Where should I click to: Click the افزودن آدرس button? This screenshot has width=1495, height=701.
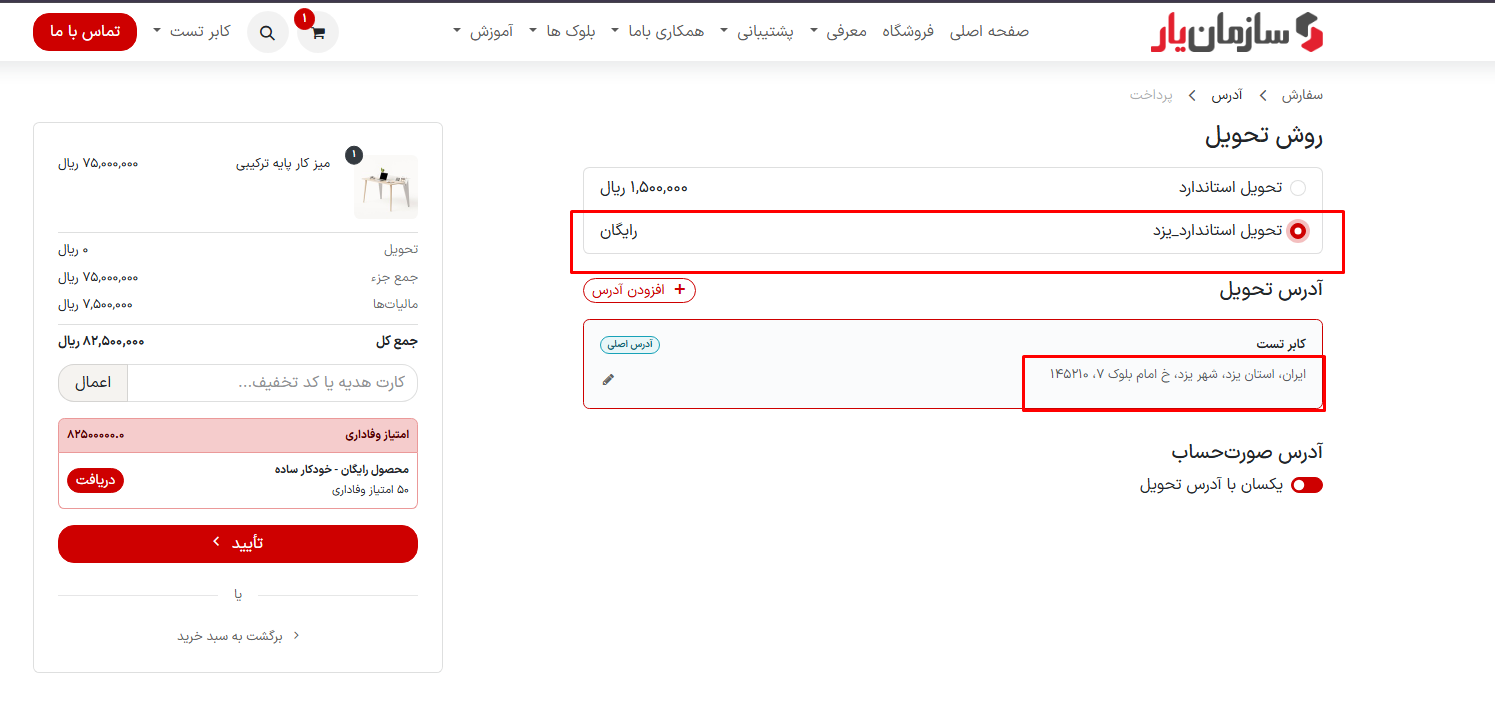pos(640,290)
